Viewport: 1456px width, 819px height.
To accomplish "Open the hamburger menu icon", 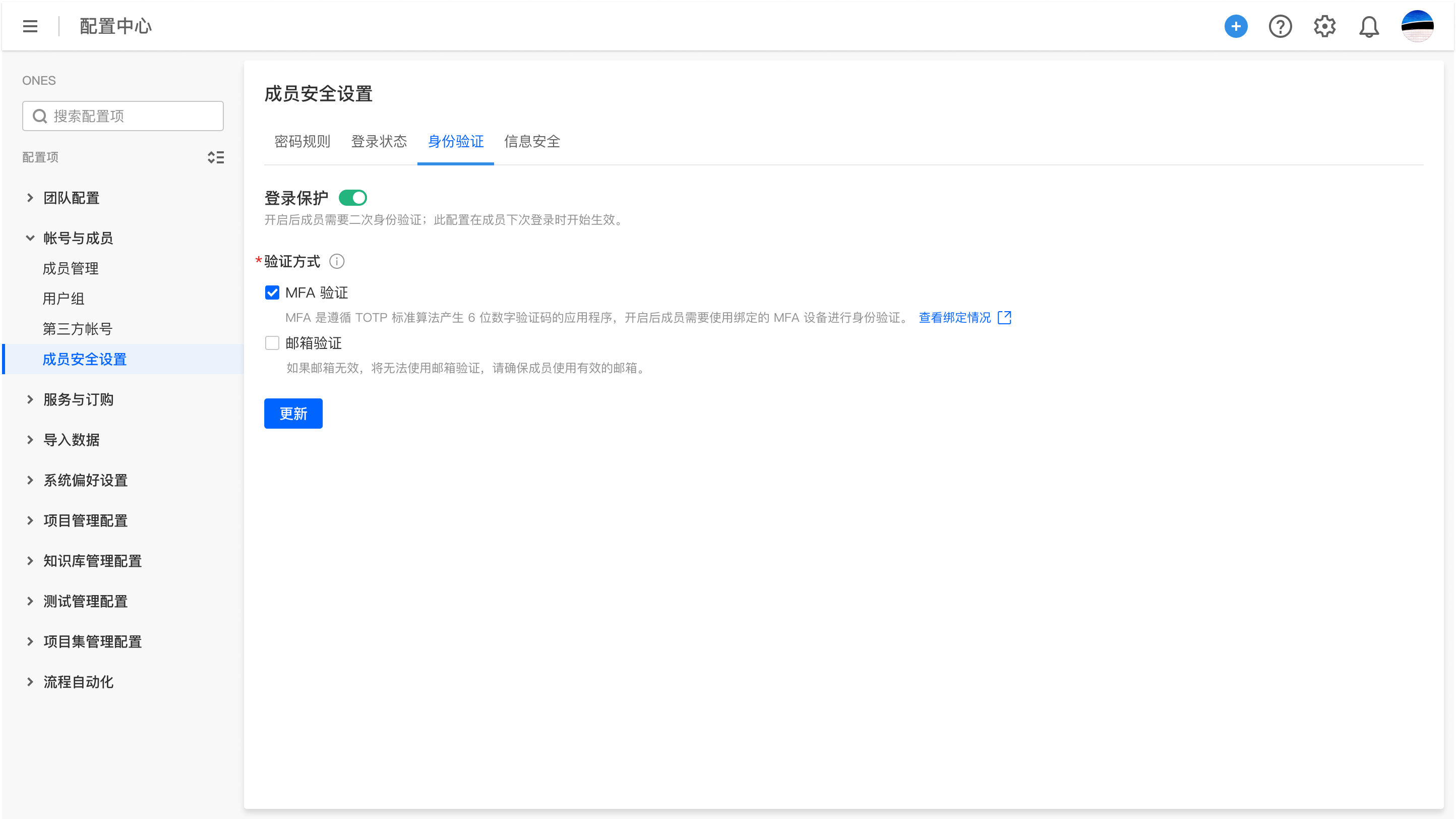I will click(x=30, y=26).
